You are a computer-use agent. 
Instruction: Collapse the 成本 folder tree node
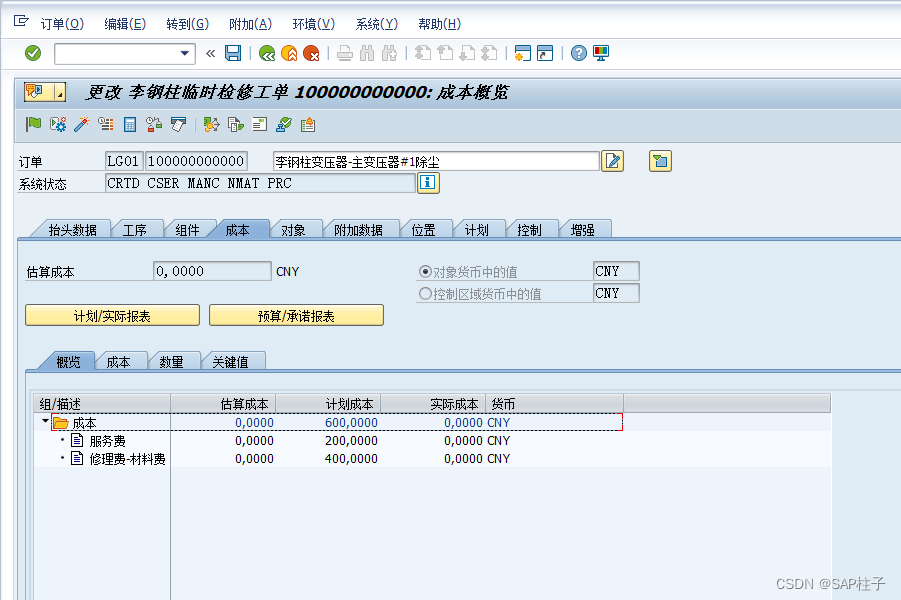coord(45,421)
